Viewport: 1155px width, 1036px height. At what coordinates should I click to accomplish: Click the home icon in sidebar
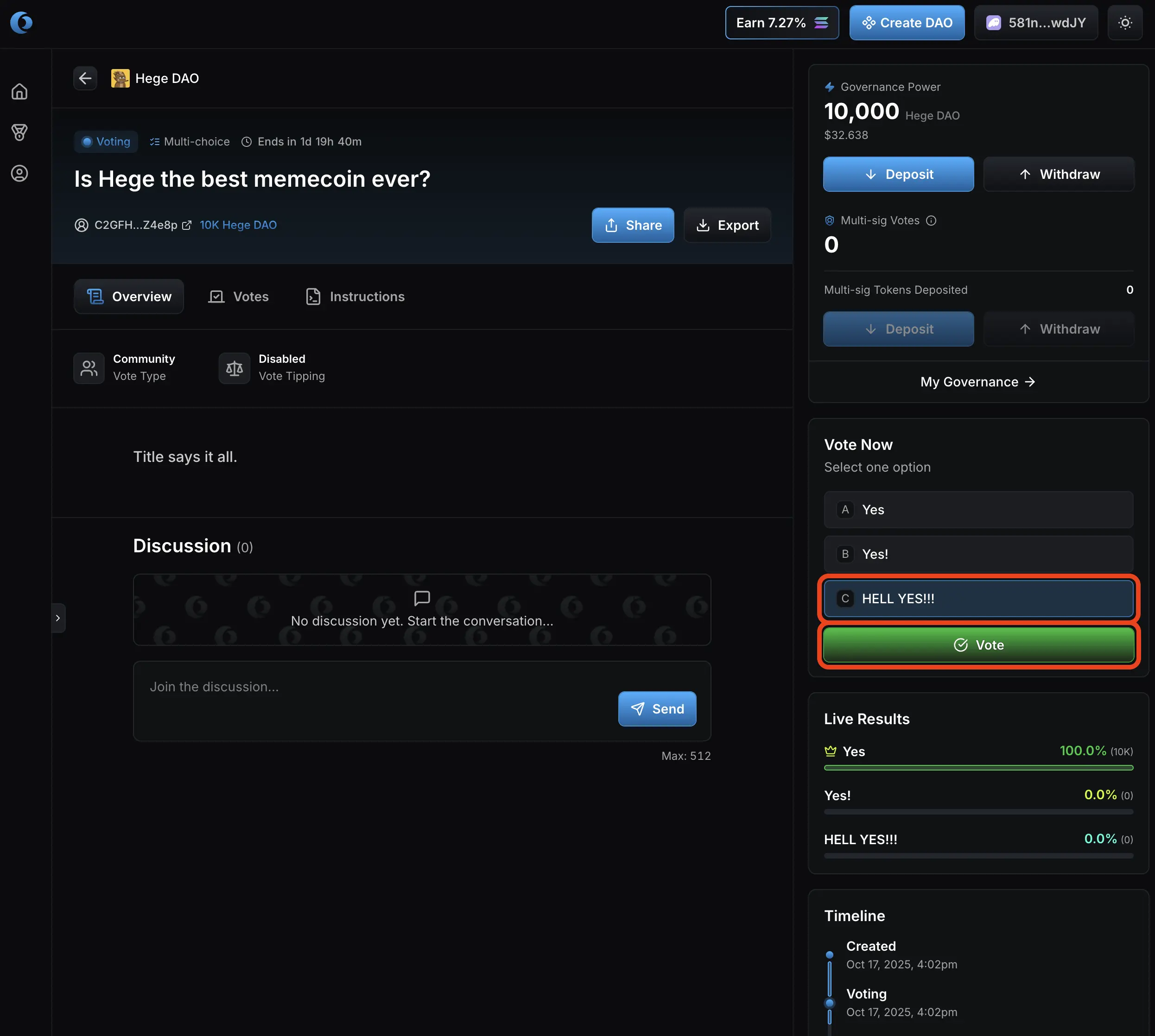pyautogui.click(x=19, y=92)
